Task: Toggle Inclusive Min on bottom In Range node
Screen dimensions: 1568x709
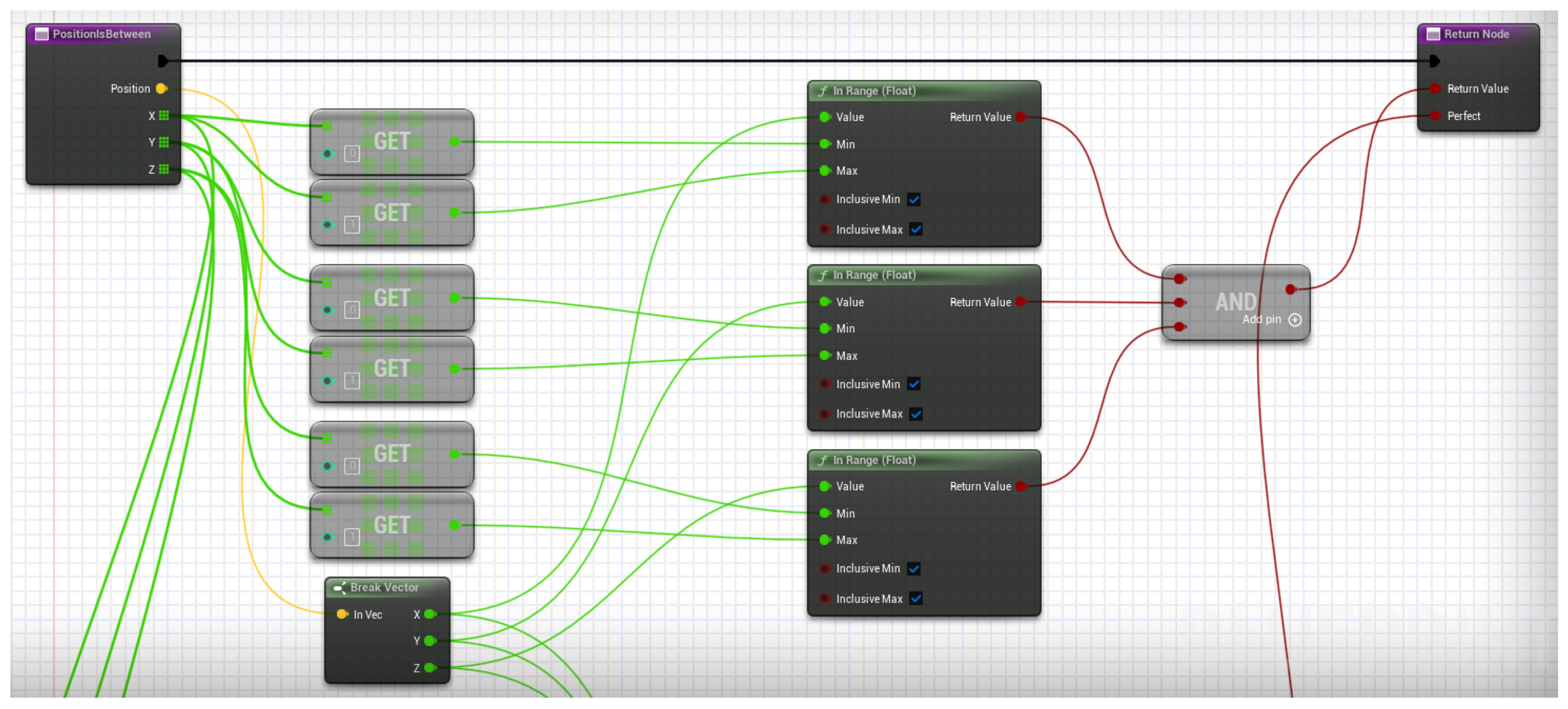Action: click(x=914, y=568)
